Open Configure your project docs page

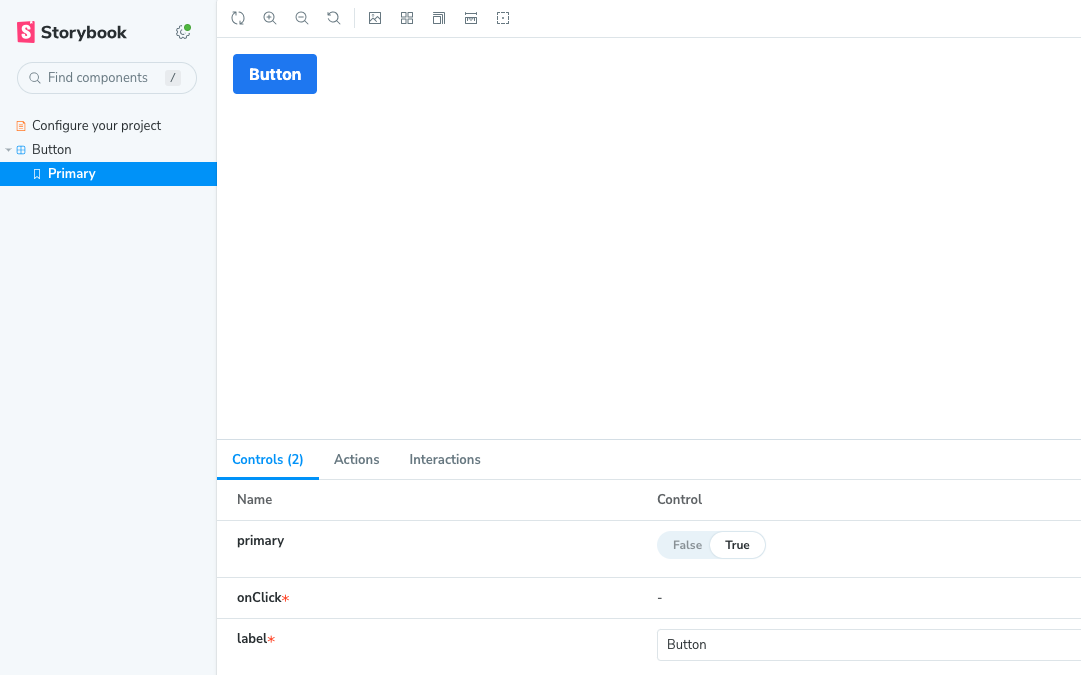click(96, 126)
